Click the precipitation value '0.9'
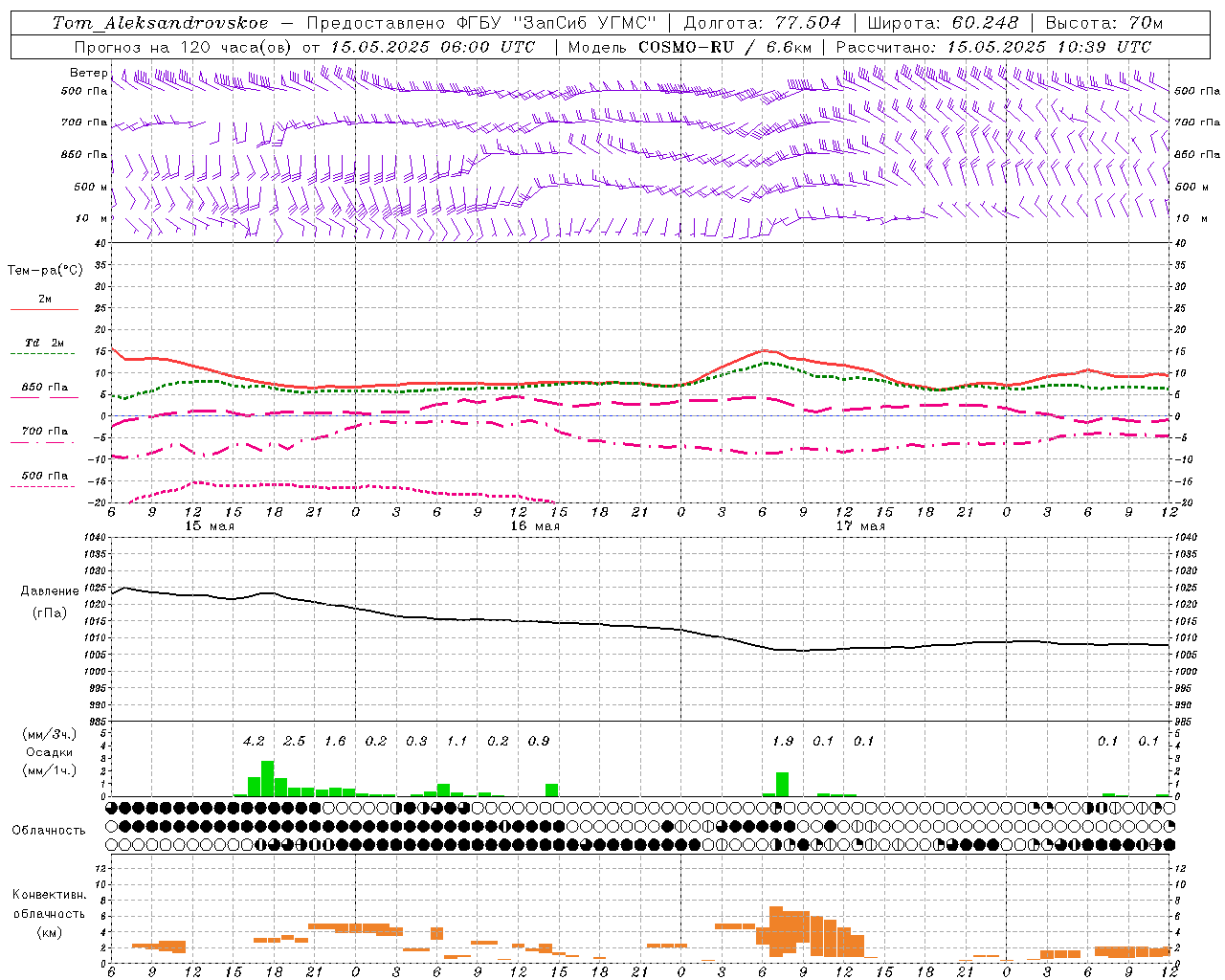1225x980 pixels. (x=539, y=741)
